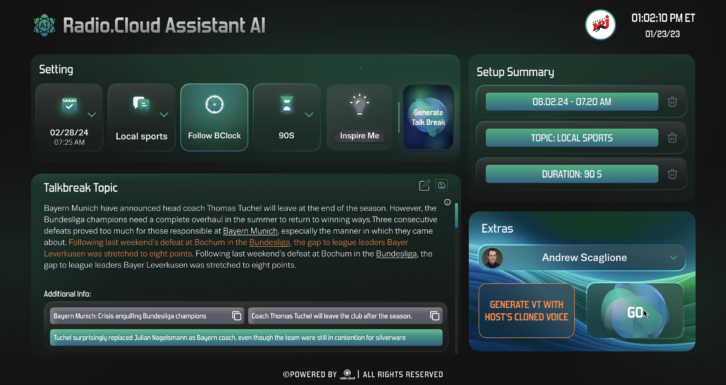Copy the 'Coach Thomas Tuchel will leave' info chip
This screenshot has width=726, height=385.
(x=434, y=316)
